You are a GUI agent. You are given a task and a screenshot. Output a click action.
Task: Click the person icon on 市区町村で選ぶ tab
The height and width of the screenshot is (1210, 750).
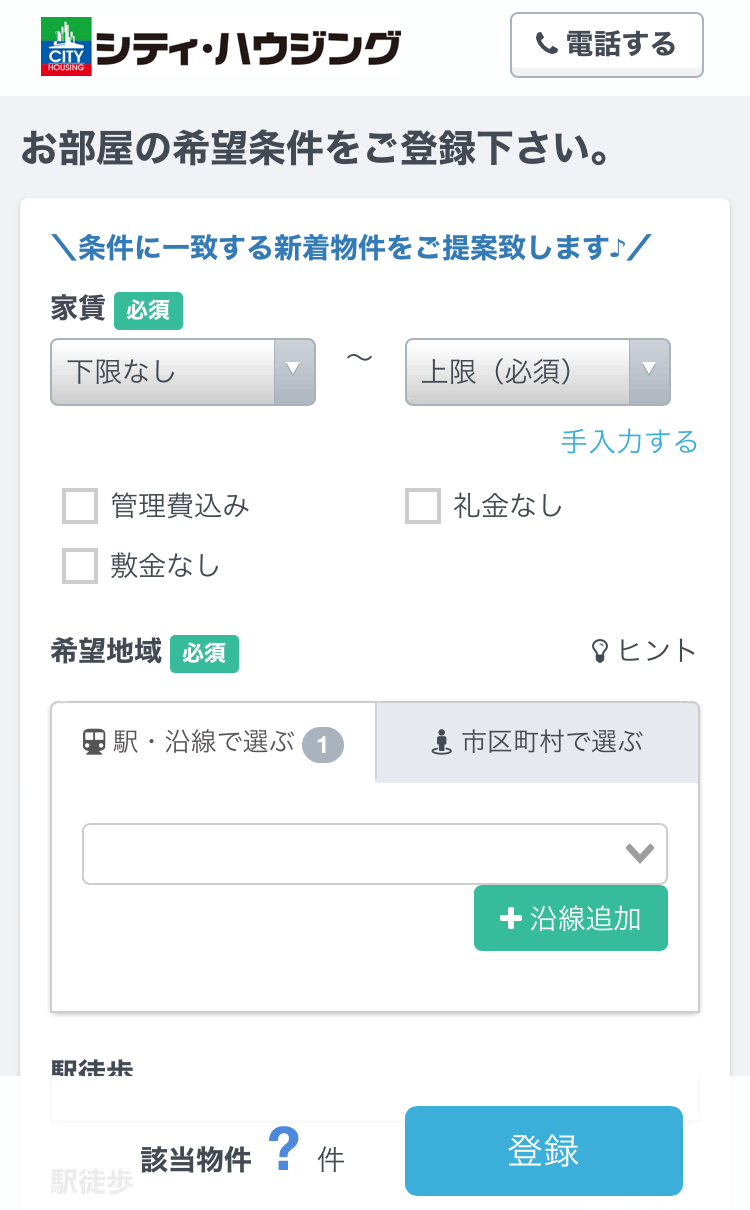[x=443, y=742]
